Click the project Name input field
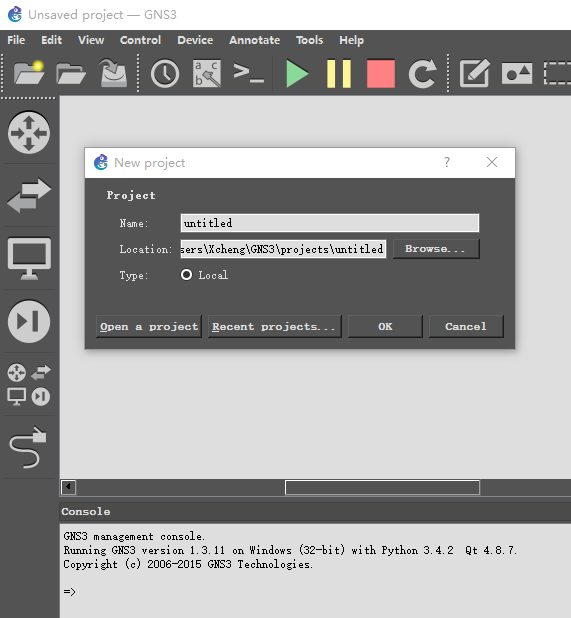 [330, 223]
